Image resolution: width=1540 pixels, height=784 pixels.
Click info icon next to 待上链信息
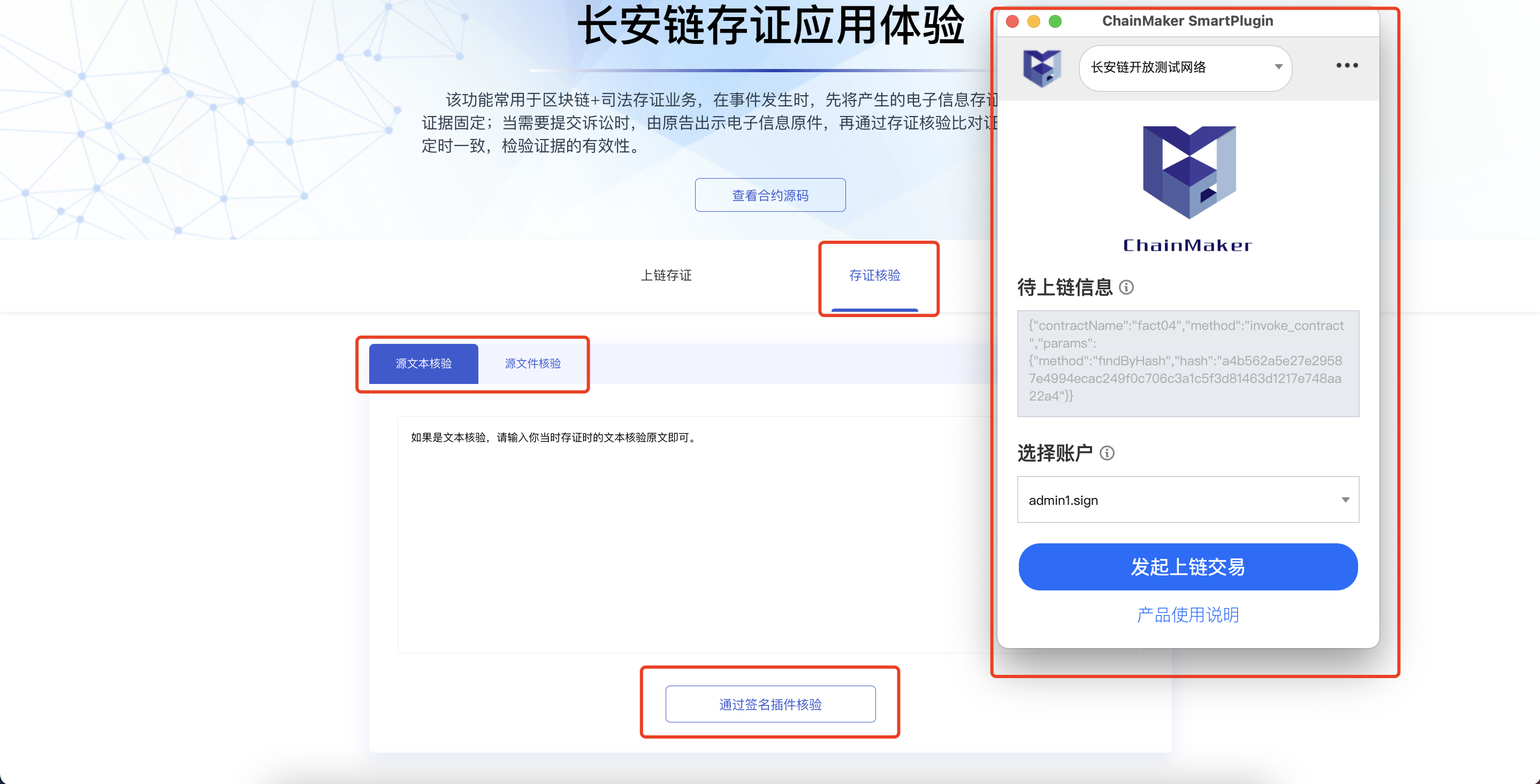pos(1126,287)
